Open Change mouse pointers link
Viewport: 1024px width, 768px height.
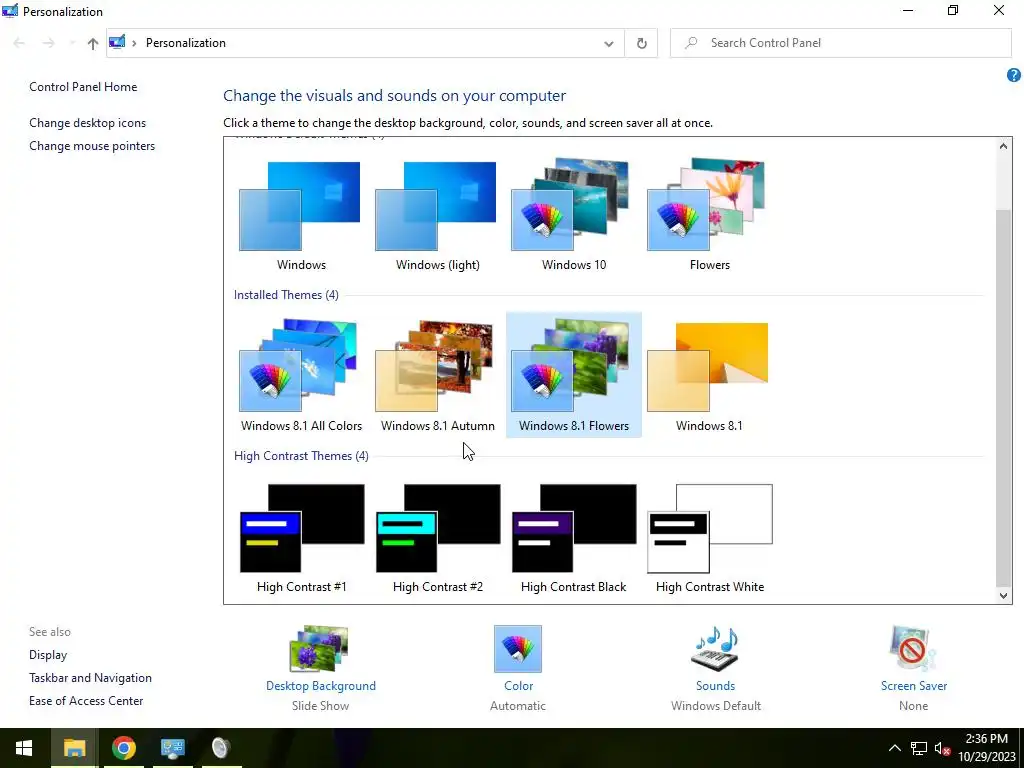pyautogui.click(x=92, y=146)
